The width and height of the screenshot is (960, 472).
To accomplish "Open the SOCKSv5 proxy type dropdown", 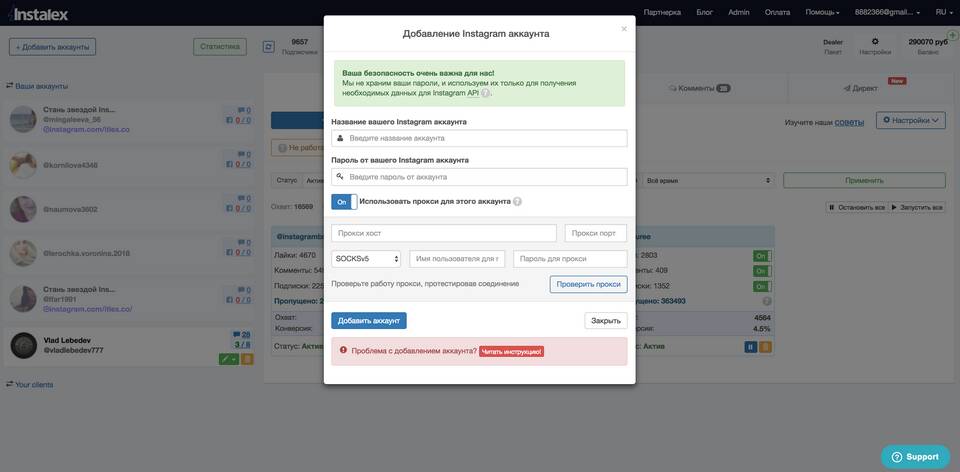I will 366,259.
